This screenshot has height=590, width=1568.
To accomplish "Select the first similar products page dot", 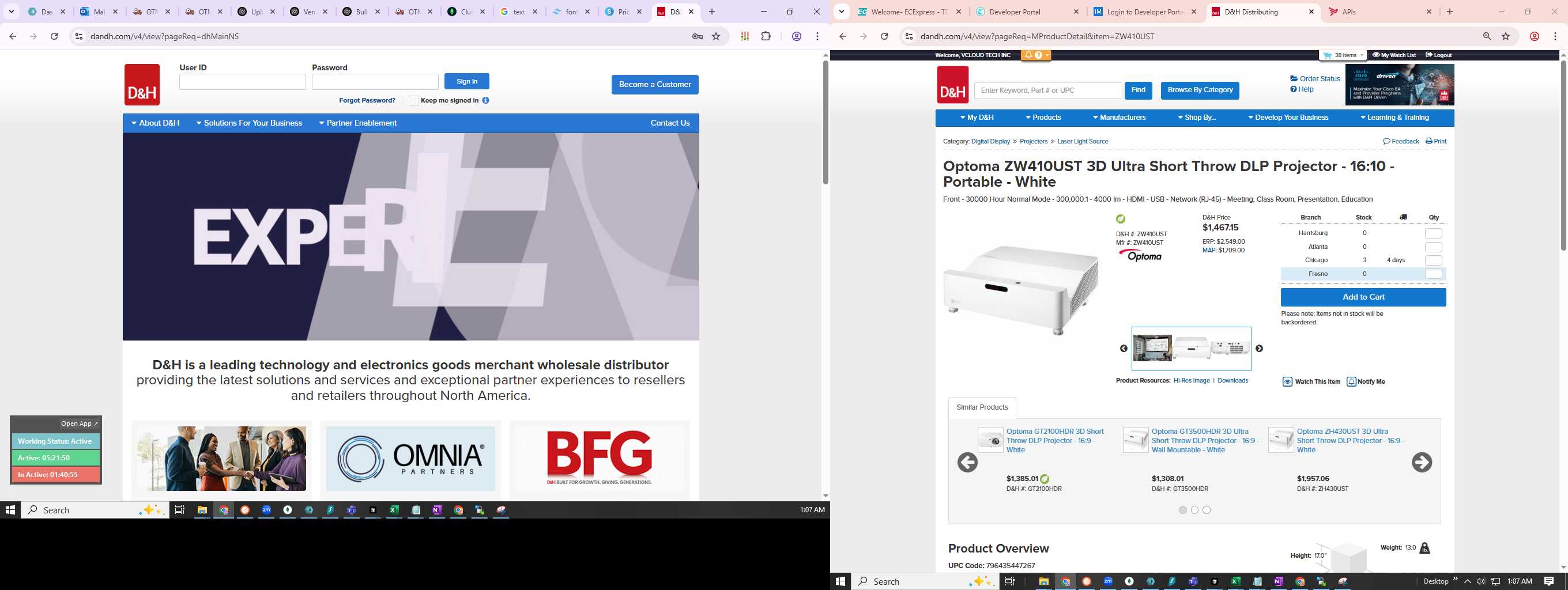I will tap(1183, 510).
